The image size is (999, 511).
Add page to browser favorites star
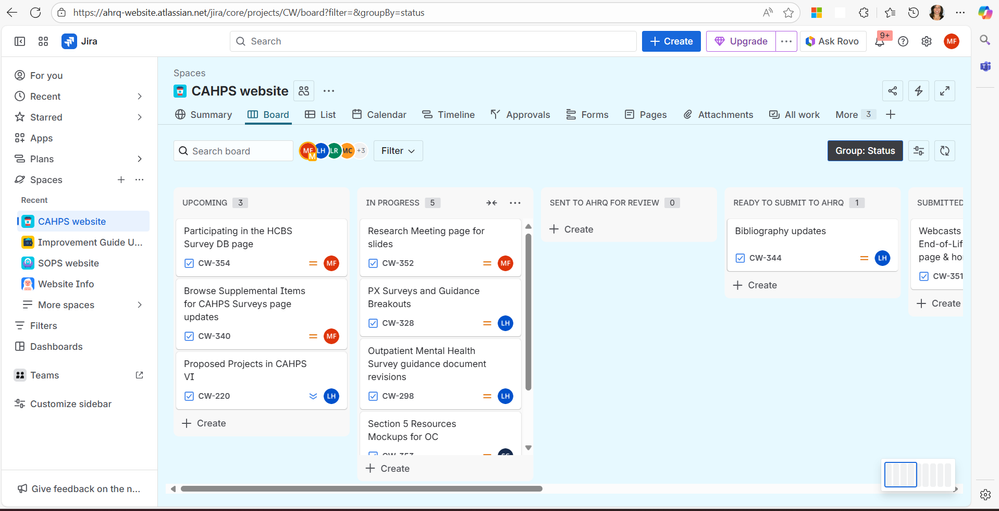[788, 12]
